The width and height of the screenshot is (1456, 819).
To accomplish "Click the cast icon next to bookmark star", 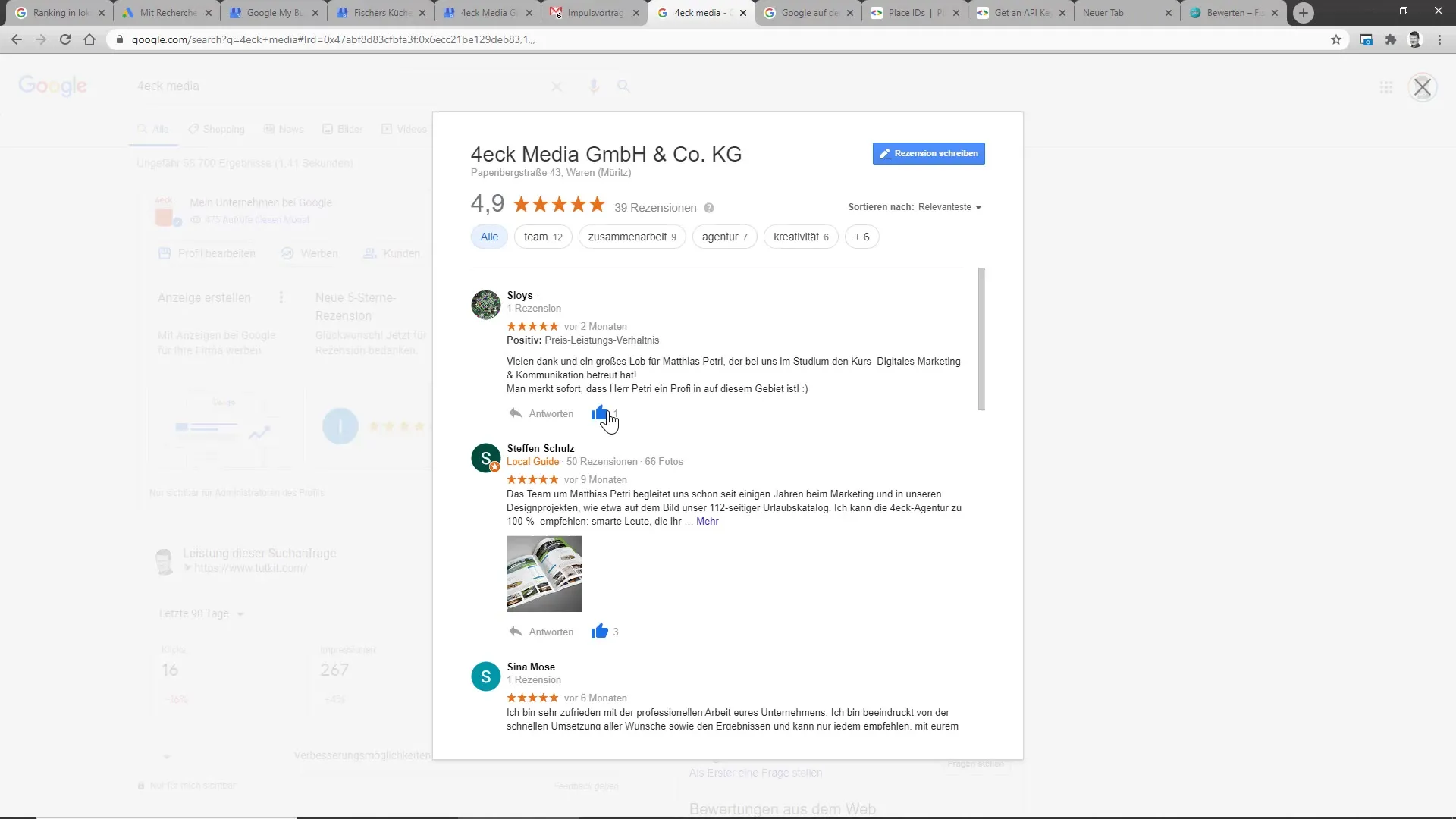I will tap(1367, 39).
